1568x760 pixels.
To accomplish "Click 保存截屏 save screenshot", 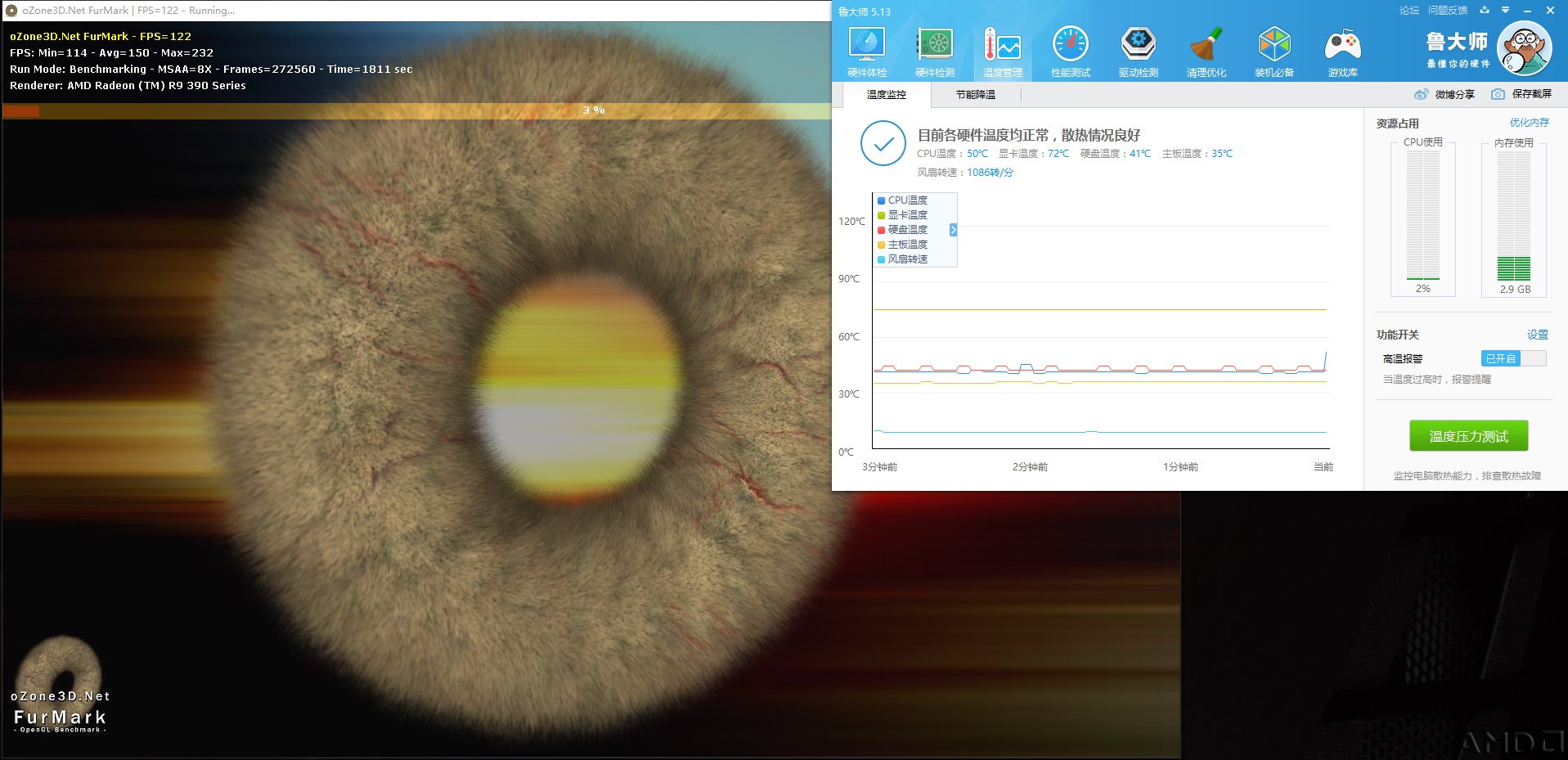I will tap(1532, 94).
